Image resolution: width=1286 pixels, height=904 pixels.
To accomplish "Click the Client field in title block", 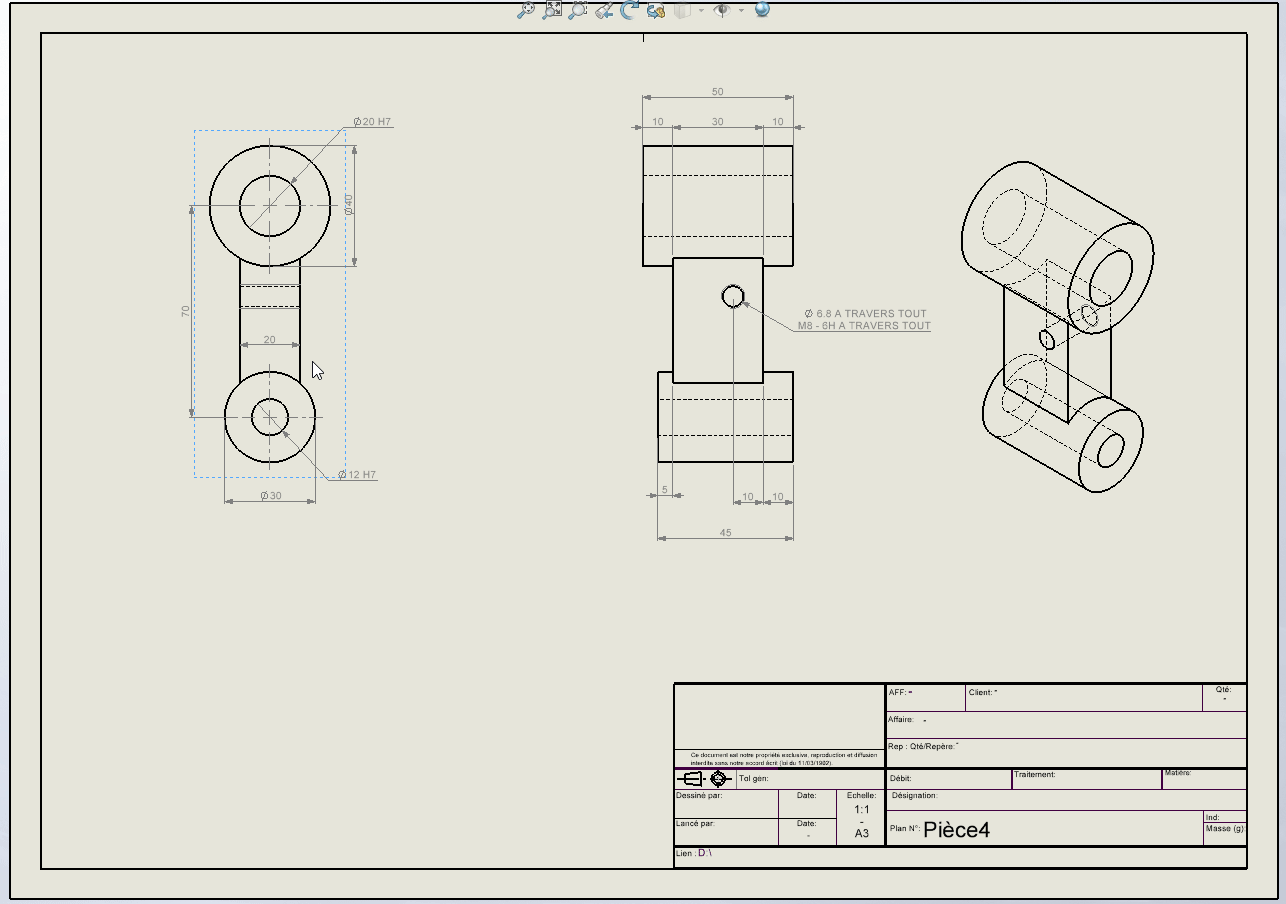I will pos(1083,698).
